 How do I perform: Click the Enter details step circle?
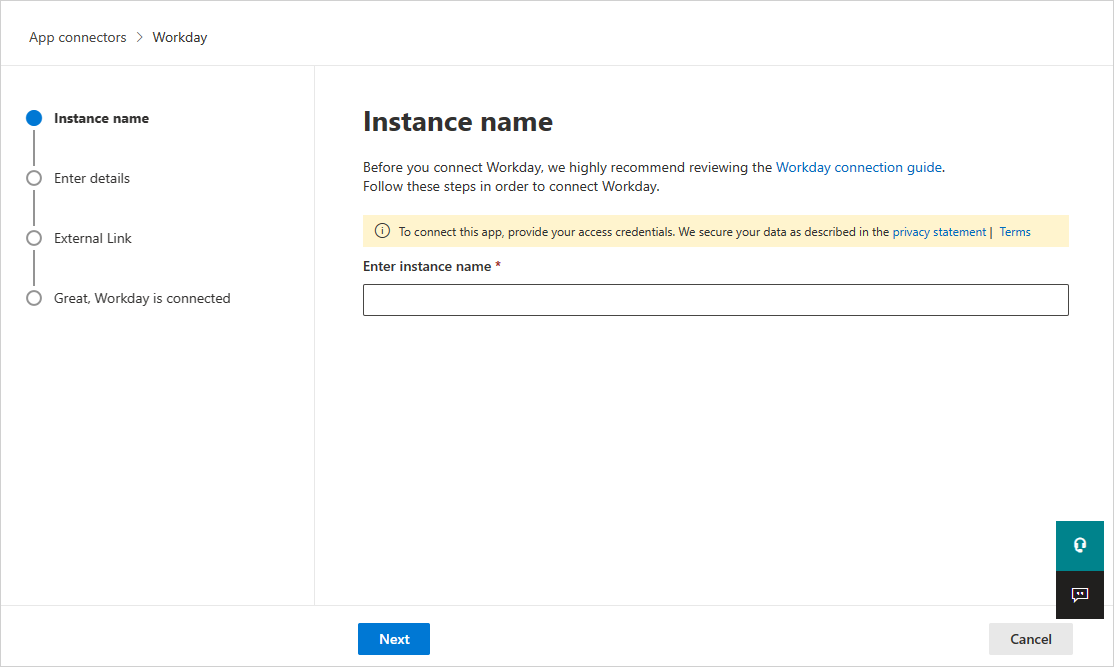(34, 177)
